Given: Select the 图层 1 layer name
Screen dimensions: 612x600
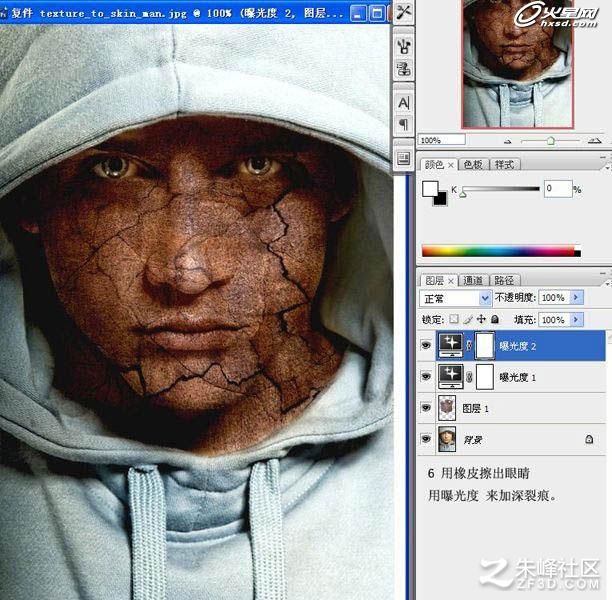Looking at the screenshot, I should coord(475,408).
